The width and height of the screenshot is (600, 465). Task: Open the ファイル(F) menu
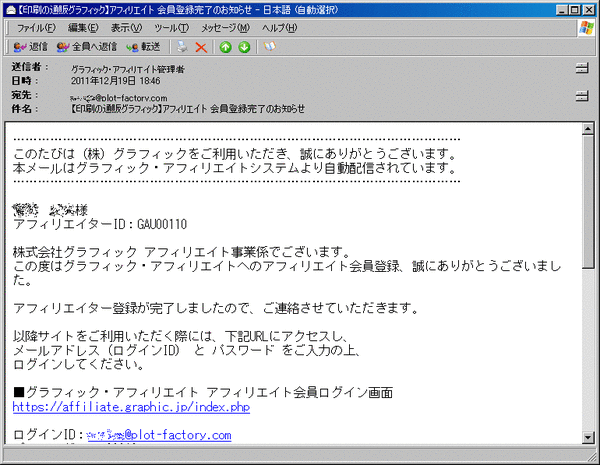tap(36, 28)
